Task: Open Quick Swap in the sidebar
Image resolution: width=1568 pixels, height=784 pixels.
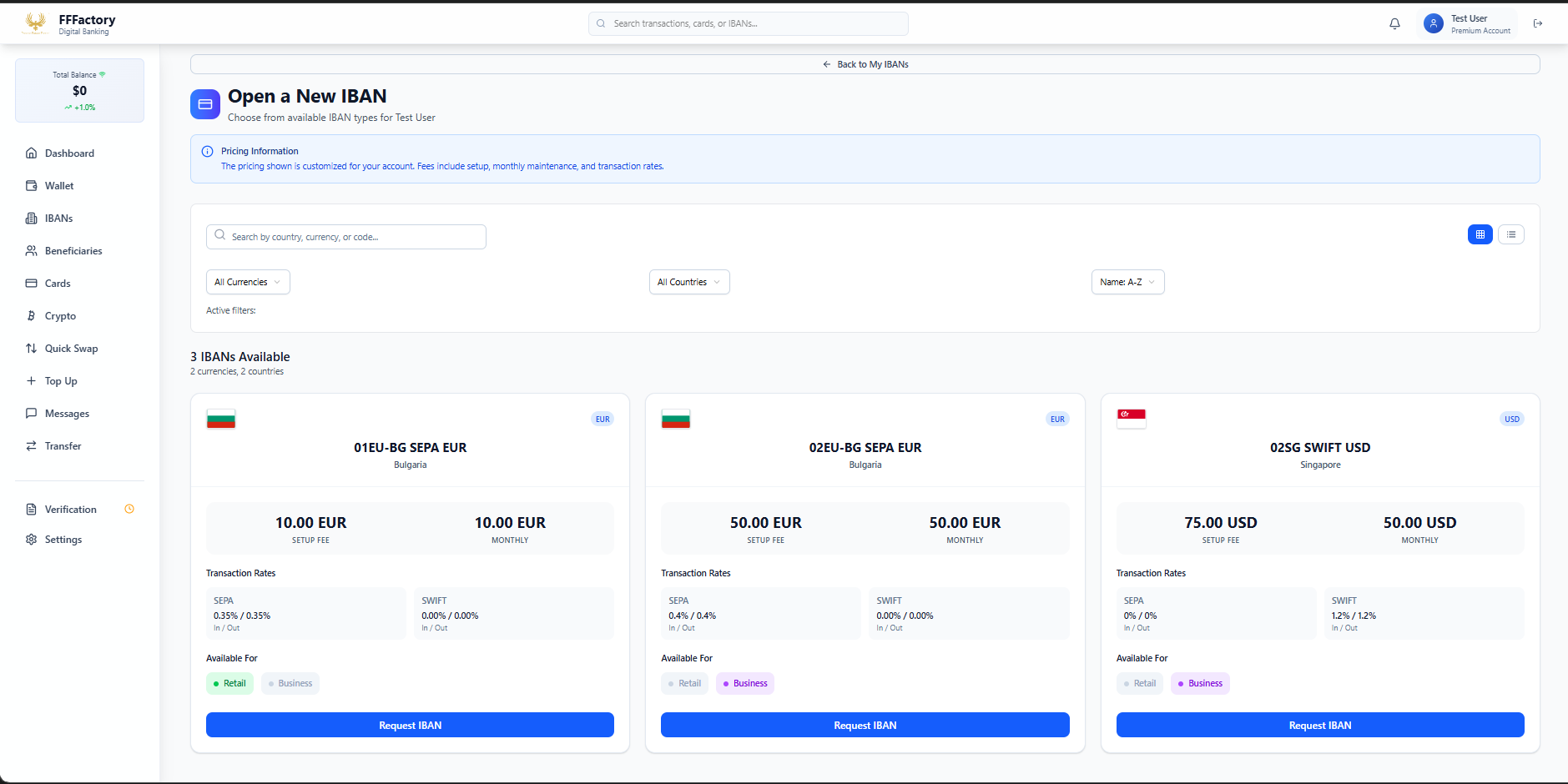Action: pyautogui.click(x=71, y=349)
